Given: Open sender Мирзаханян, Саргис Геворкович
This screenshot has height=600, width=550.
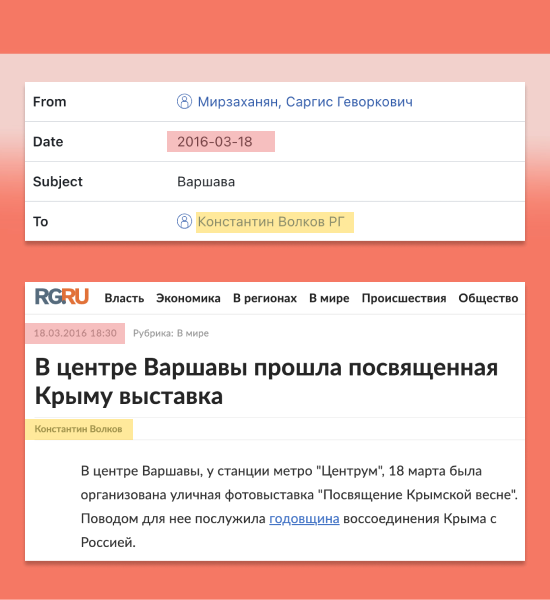Looking at the screenshot, I should click(305, 102).
